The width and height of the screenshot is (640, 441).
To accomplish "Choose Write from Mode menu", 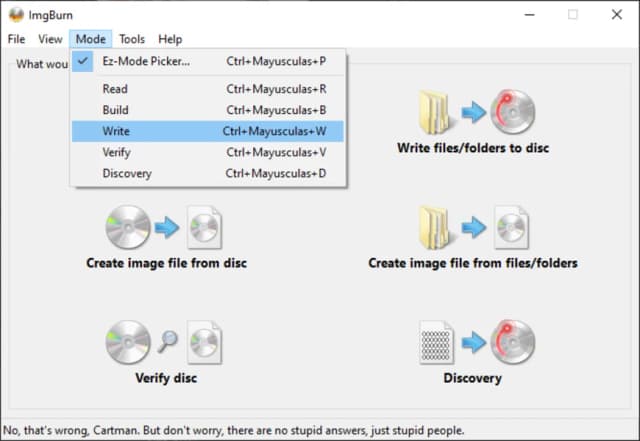I will (208, 131).
